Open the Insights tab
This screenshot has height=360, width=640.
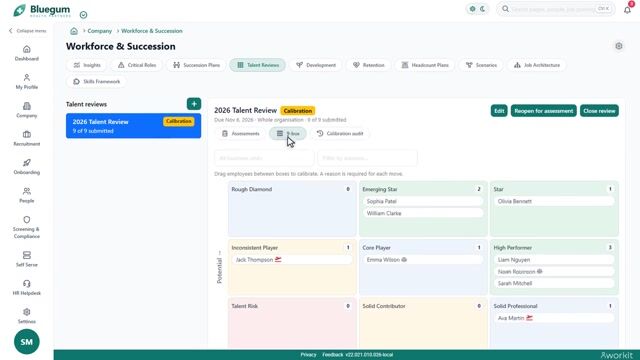pyautogui.click(x=87, y=65)
